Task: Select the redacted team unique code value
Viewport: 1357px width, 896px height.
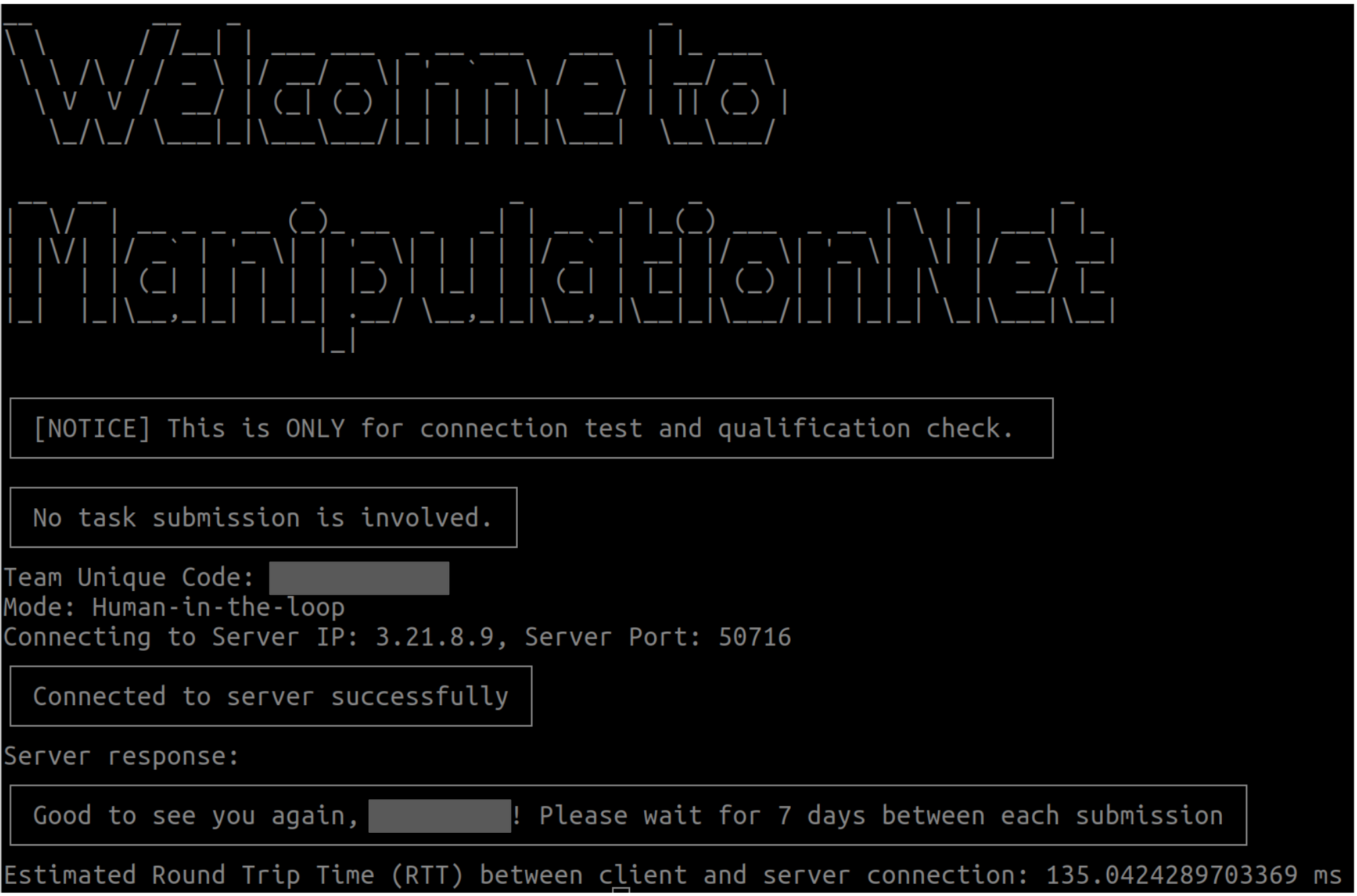Action: pyautogui.click(x=359, y=578)
